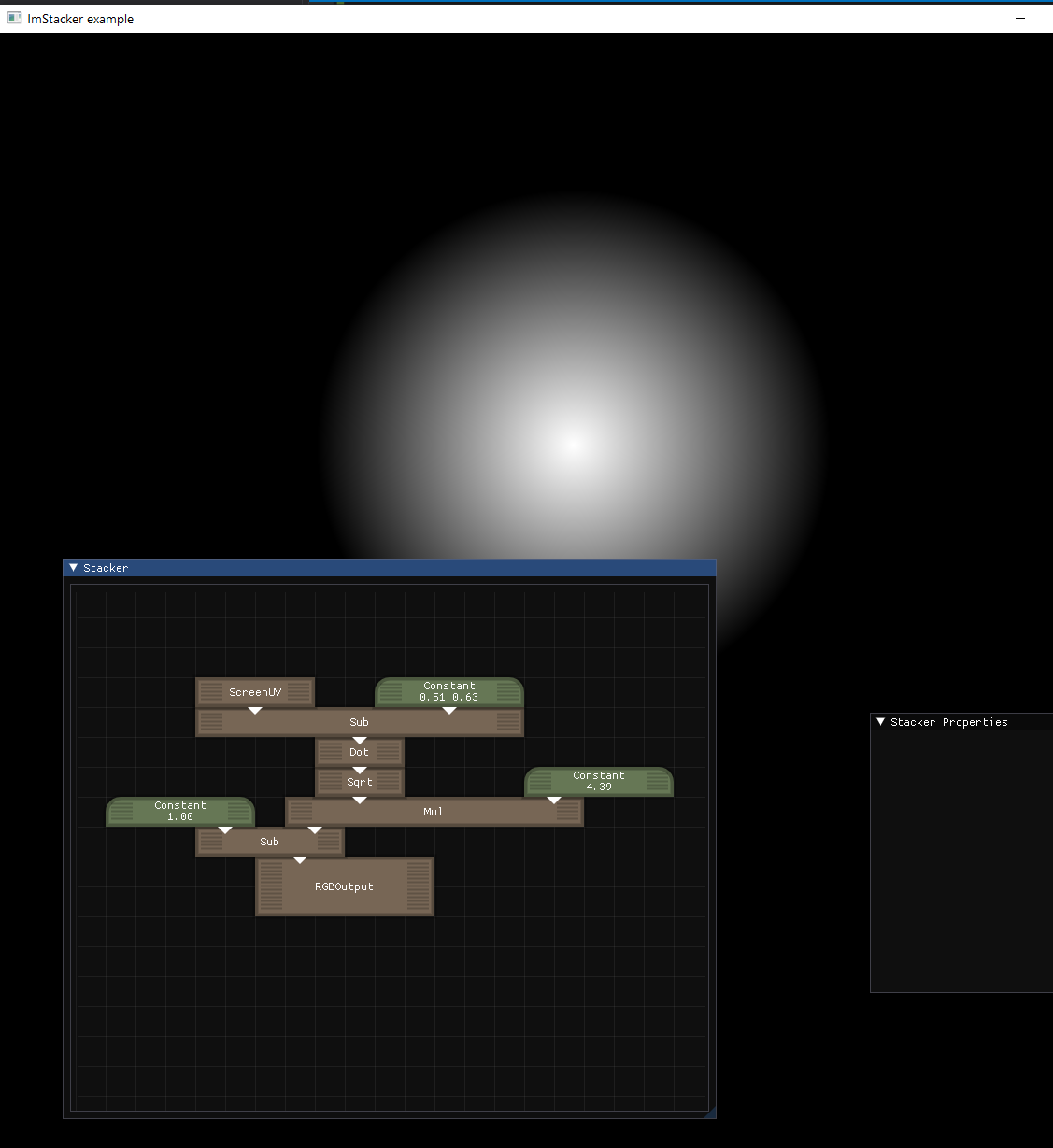This screenshot has height=1148, width=1053.
Task: Select the Sub node beside Constant 1.00
Action: (269, 842)
